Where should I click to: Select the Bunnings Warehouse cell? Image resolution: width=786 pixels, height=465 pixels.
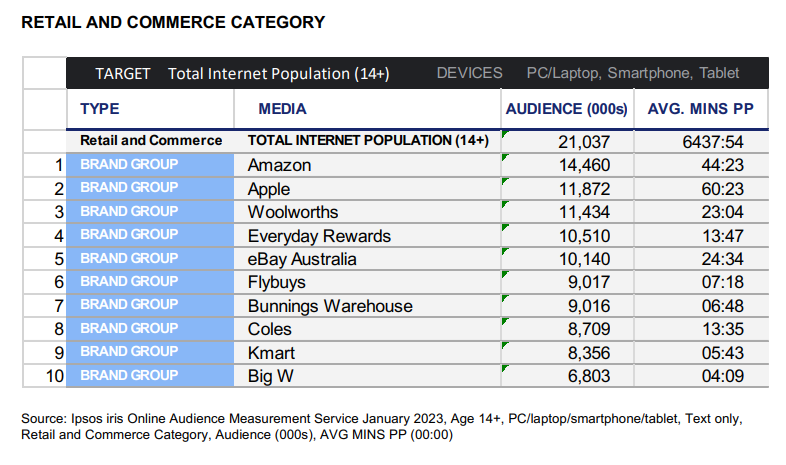(x=329, y=306)
